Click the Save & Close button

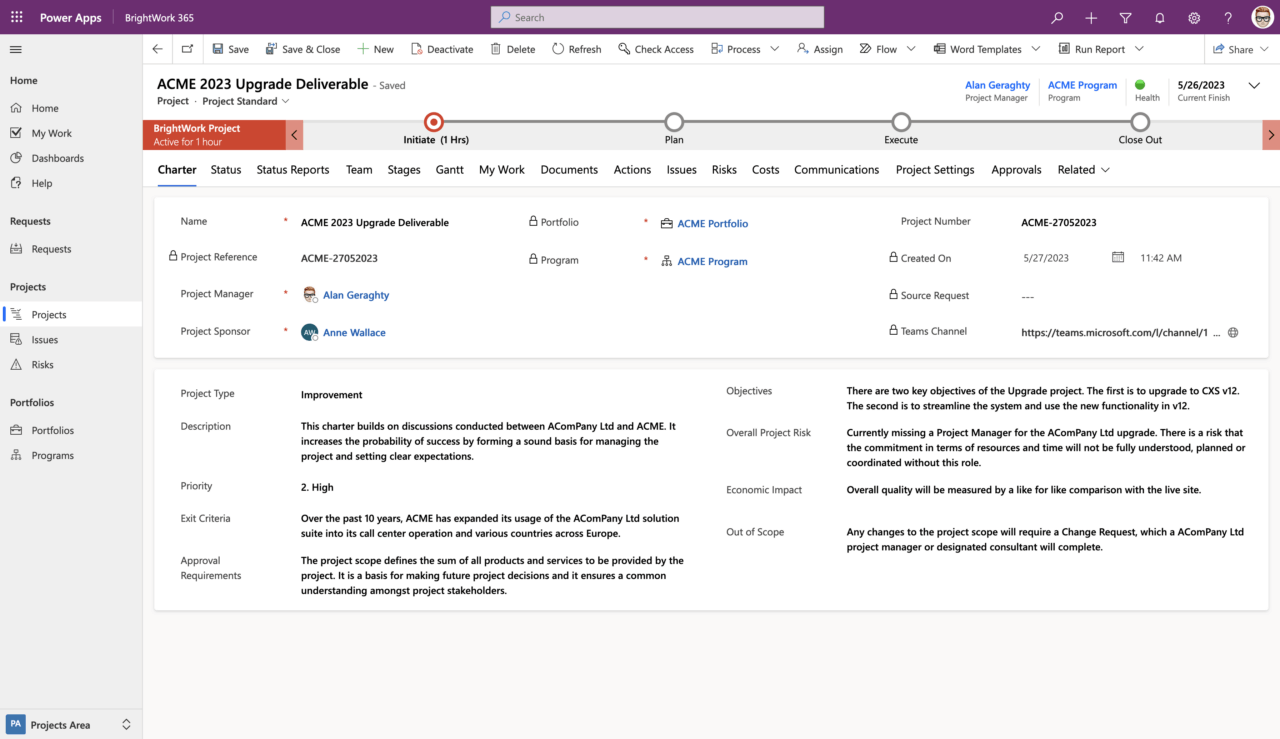[303, 48]
